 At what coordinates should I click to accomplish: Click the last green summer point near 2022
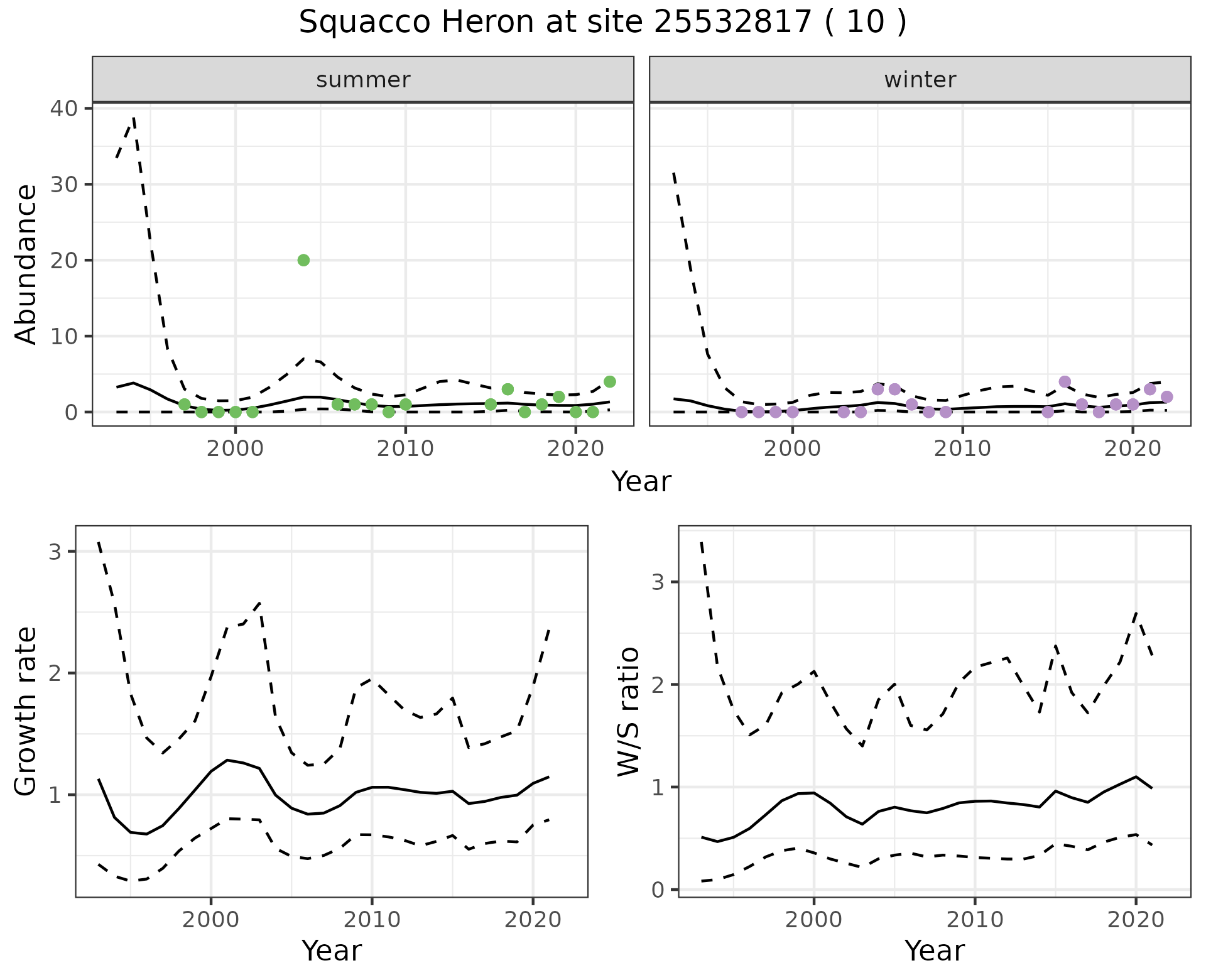coord(609,382)
